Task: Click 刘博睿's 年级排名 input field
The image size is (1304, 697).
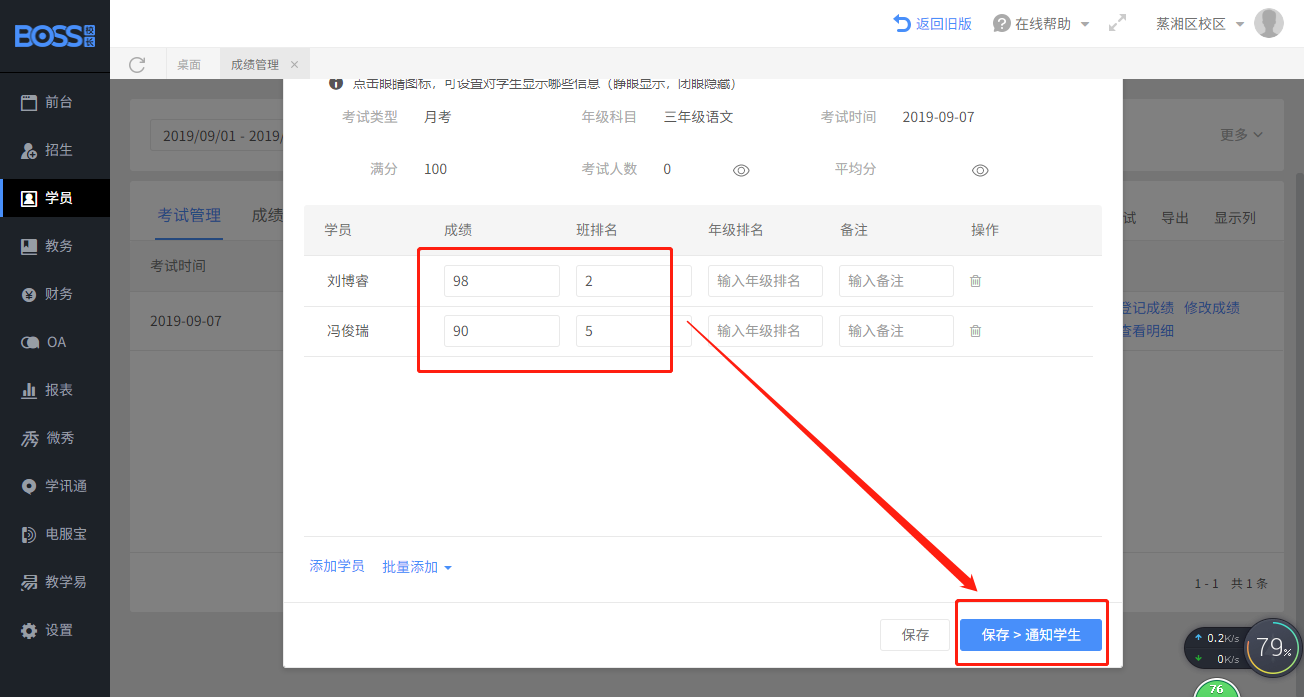Action: 765,281
